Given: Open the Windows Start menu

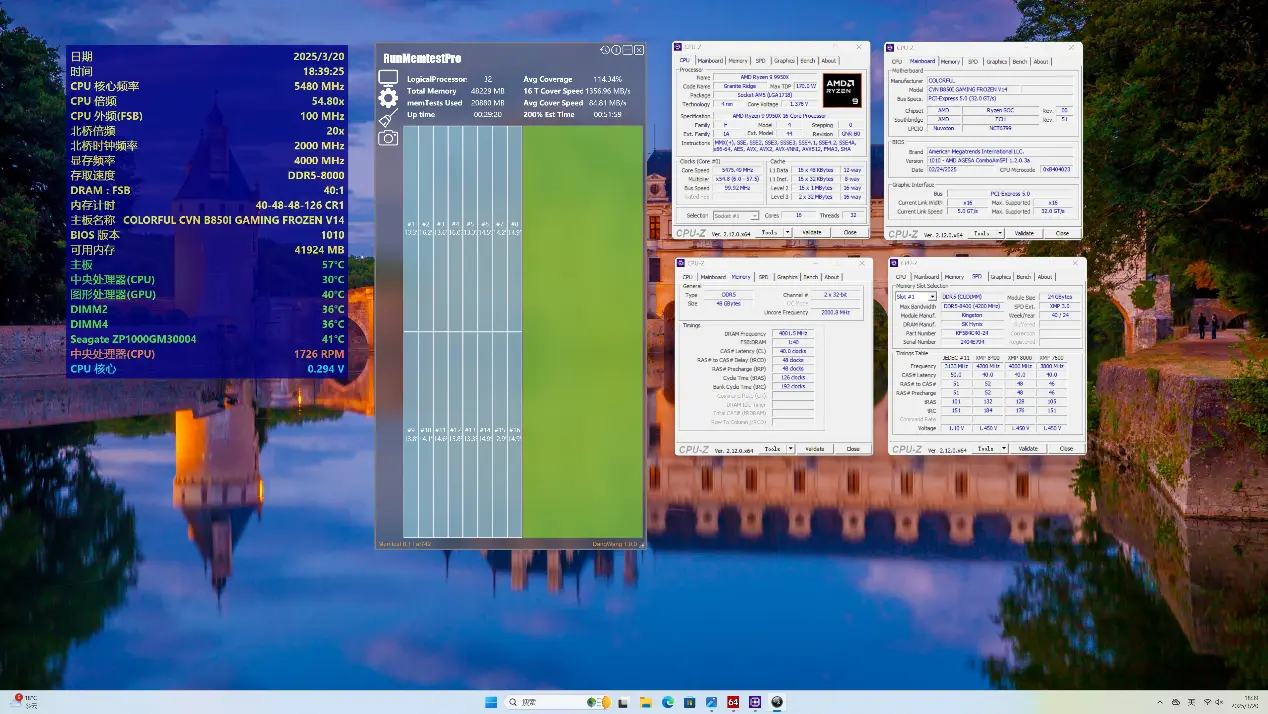Looking at the screenshot, I should pyautogui.click(x=491, y=702).
